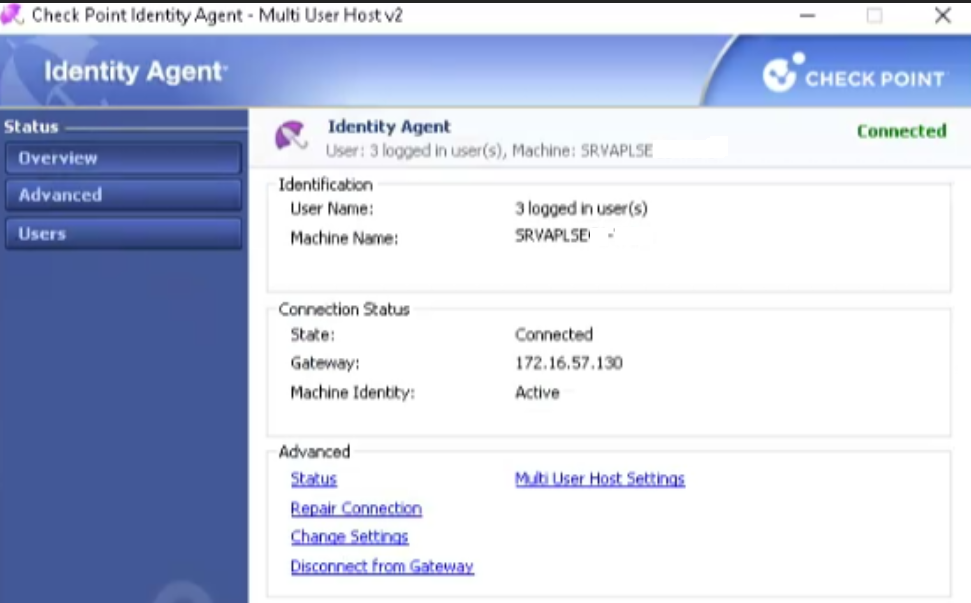The width and height of the screenshot is (971, 603).
Task: Click the disabled maximize window button
Action: 875,16
